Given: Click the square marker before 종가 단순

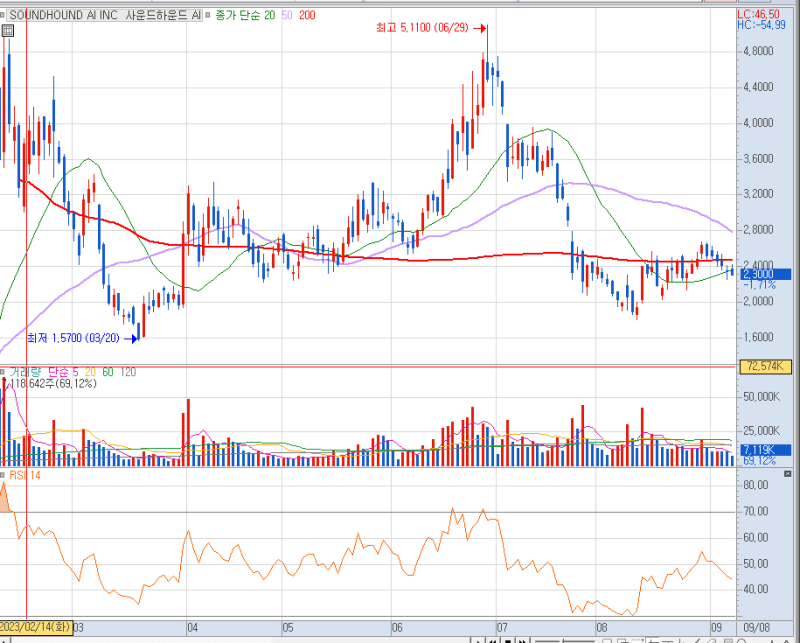Looking at the screenshot, I should pyautogui.click(x=209, y=16).
